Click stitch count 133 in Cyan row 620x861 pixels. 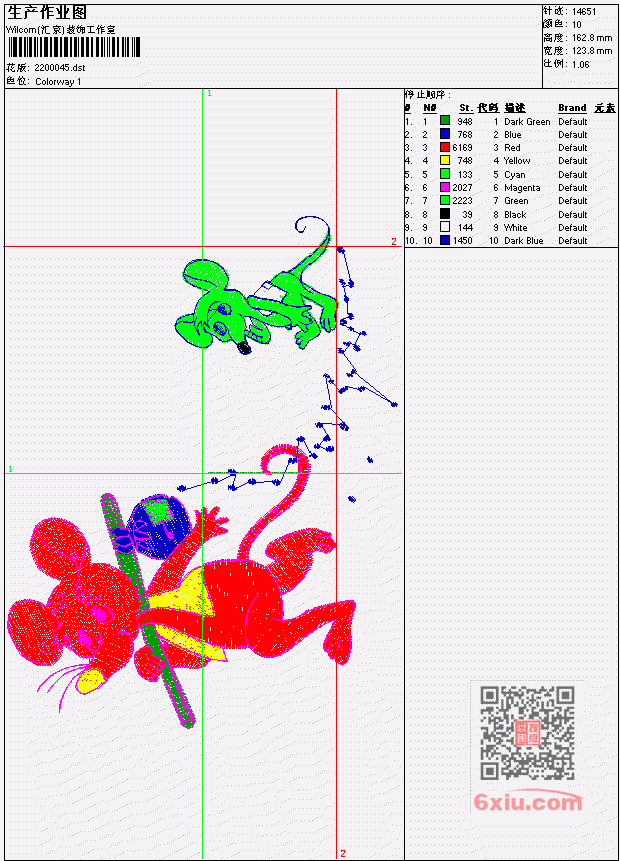click(465, 175)
